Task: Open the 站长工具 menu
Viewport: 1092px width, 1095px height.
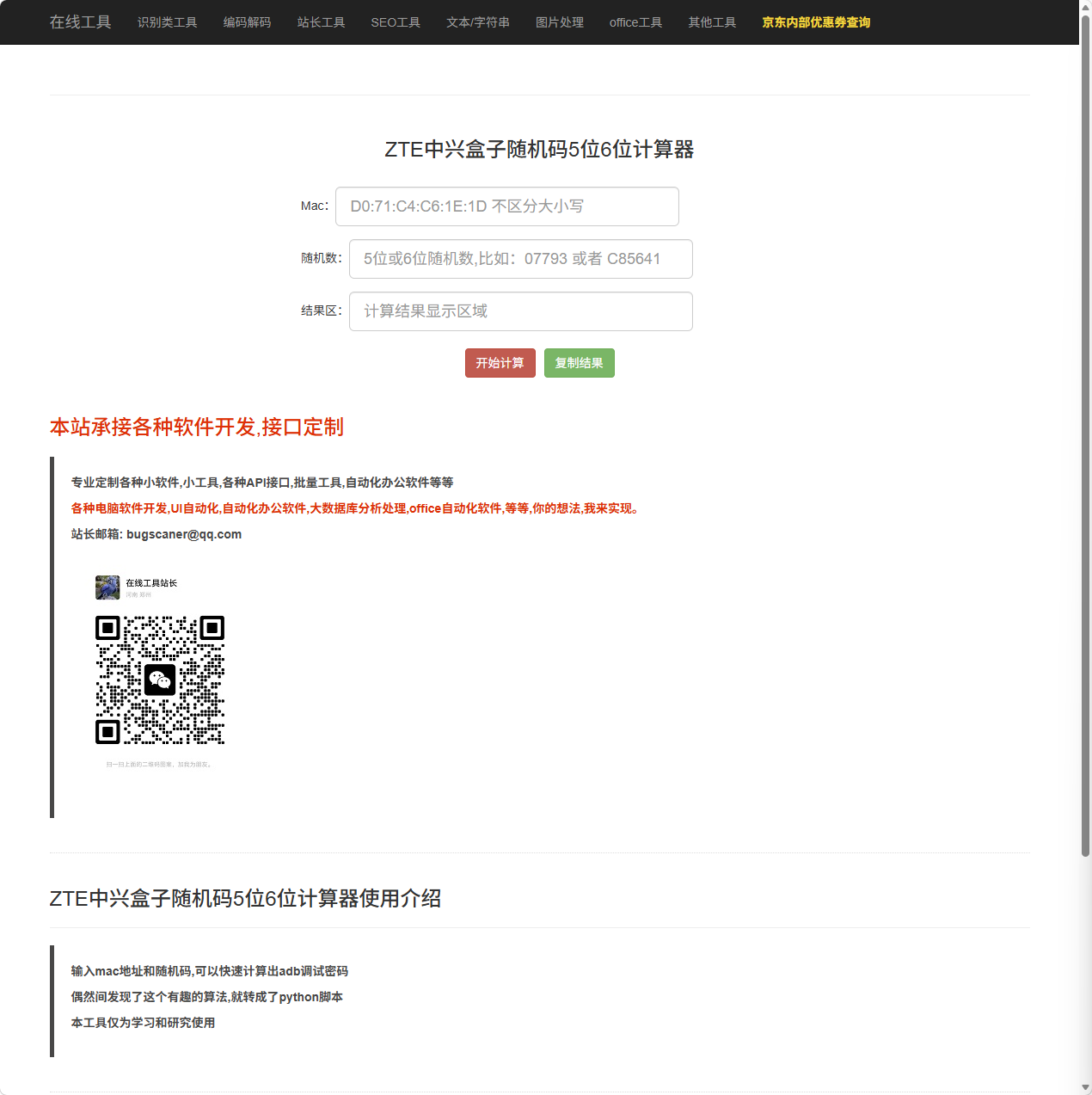Action: [321, 22]
